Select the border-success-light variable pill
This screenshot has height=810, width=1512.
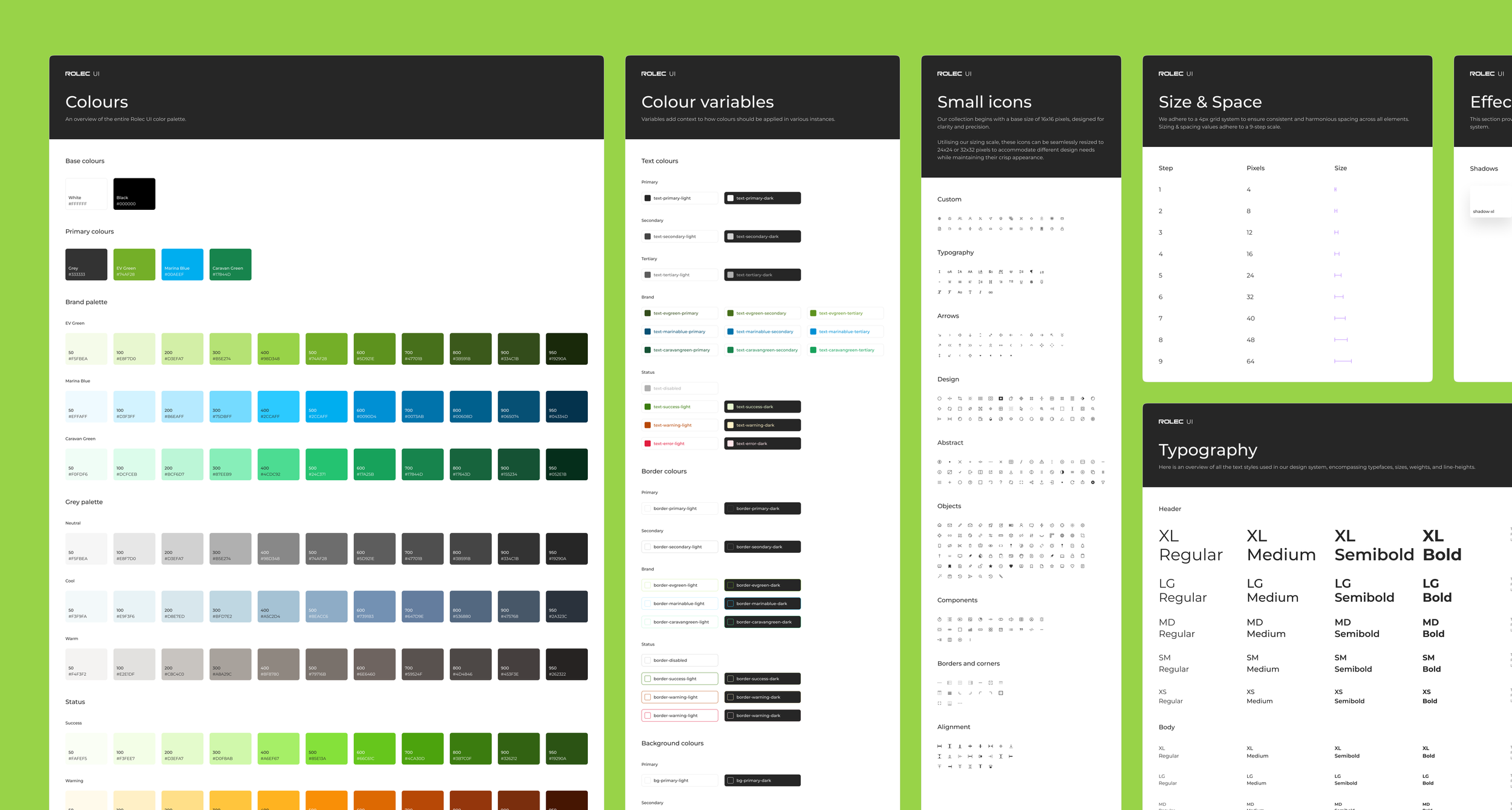(679, 678)
